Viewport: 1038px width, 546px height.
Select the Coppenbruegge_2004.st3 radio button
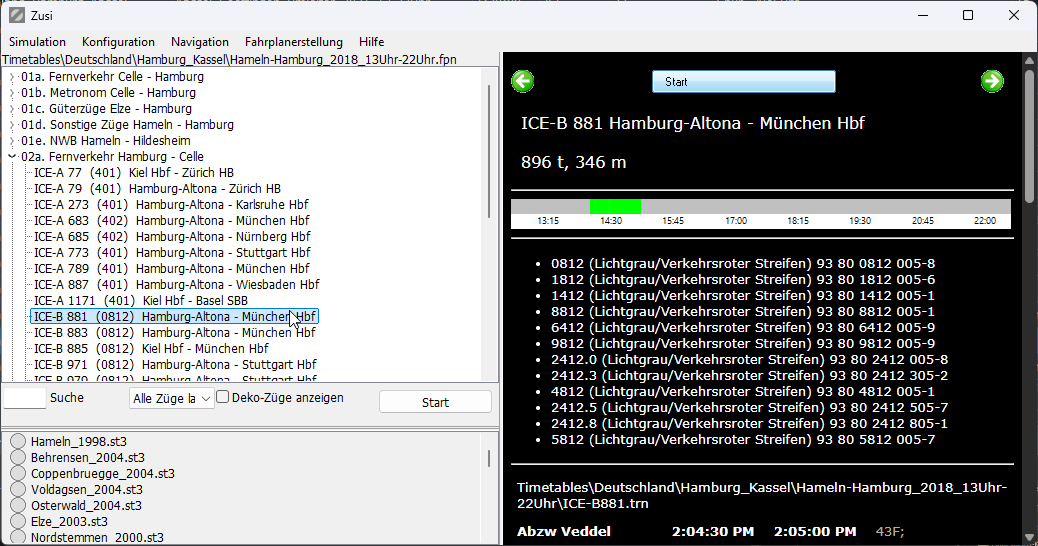point(18,473)
